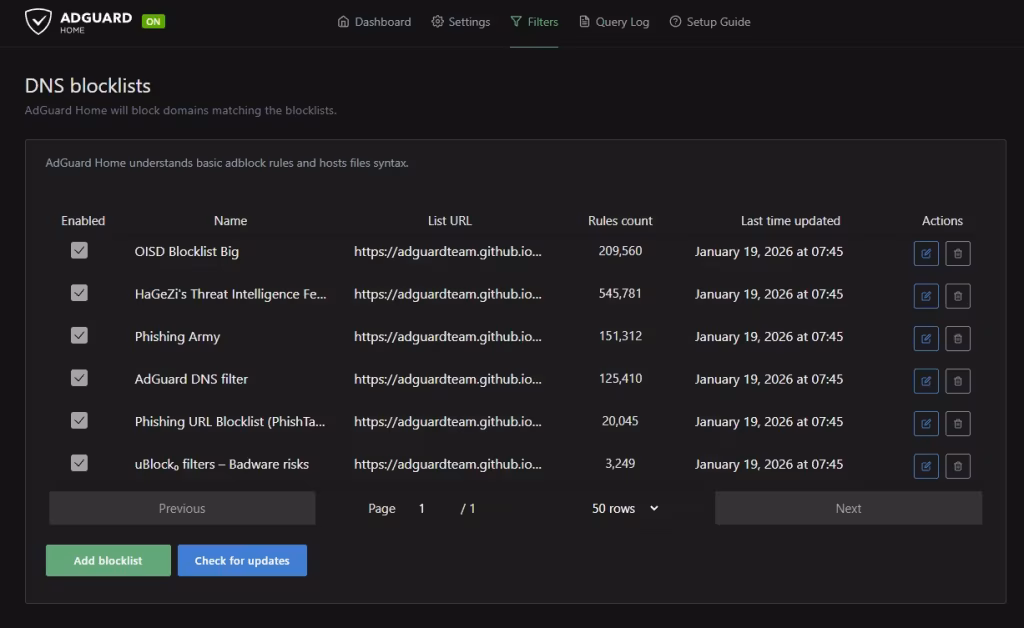Click the uBlock filters Badware risks name
Viewport: 1024px width, 628px height.
(x=222, y=464)
